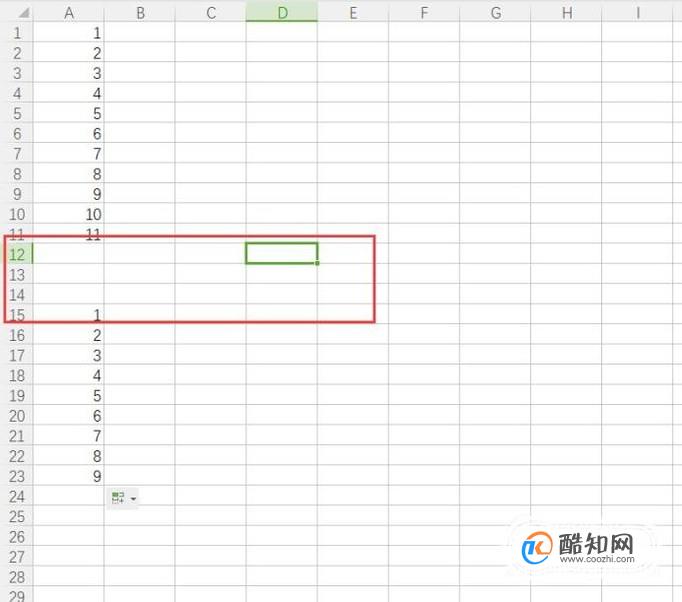Image resolution: width=682 pixels, height=602 pixels.
Task: Click cell A5 containing value 5
Action: [x=69, y=114]
